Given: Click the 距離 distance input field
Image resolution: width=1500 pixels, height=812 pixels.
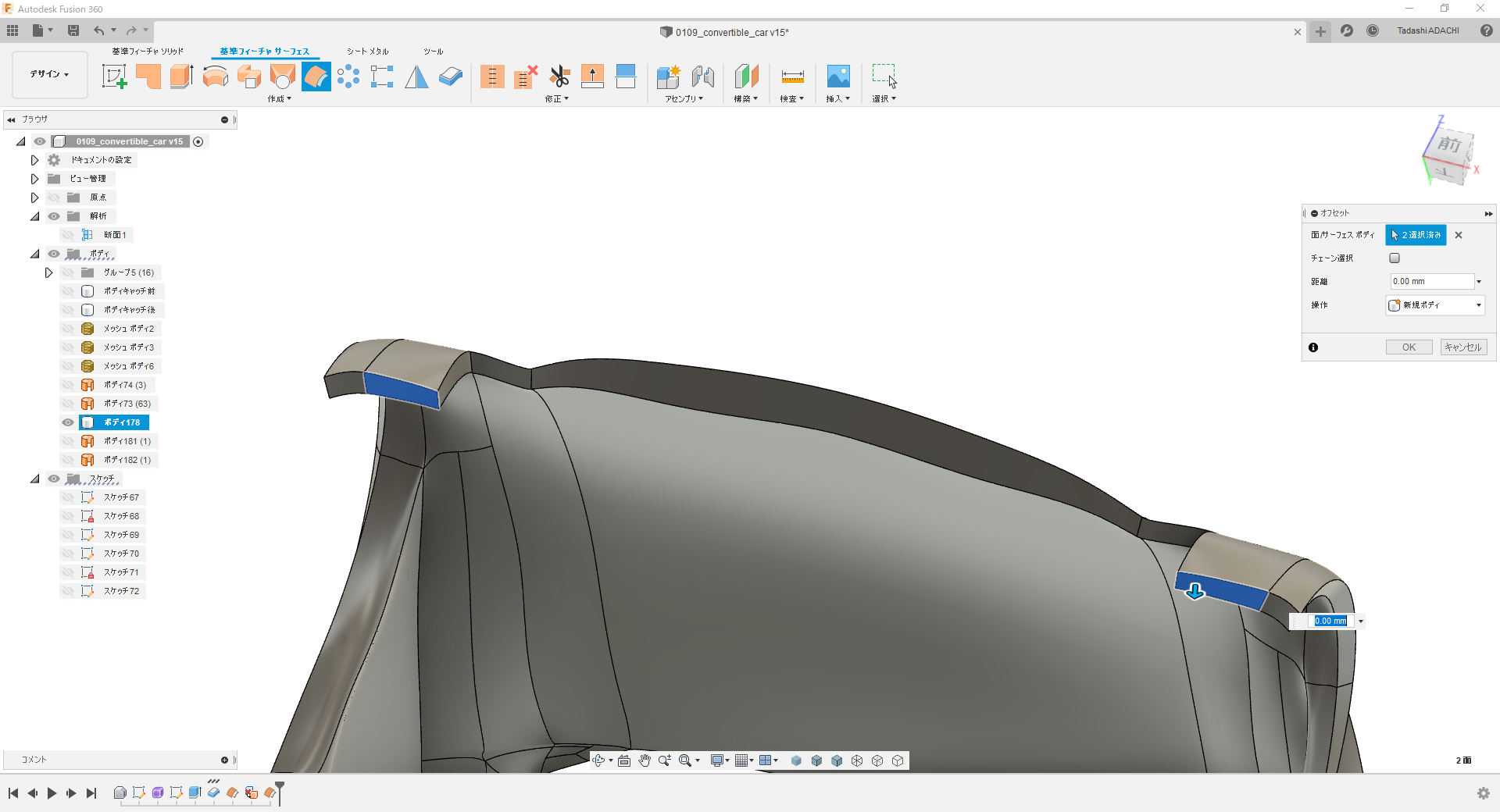Looking at the screenshot, I should 1431,282.
